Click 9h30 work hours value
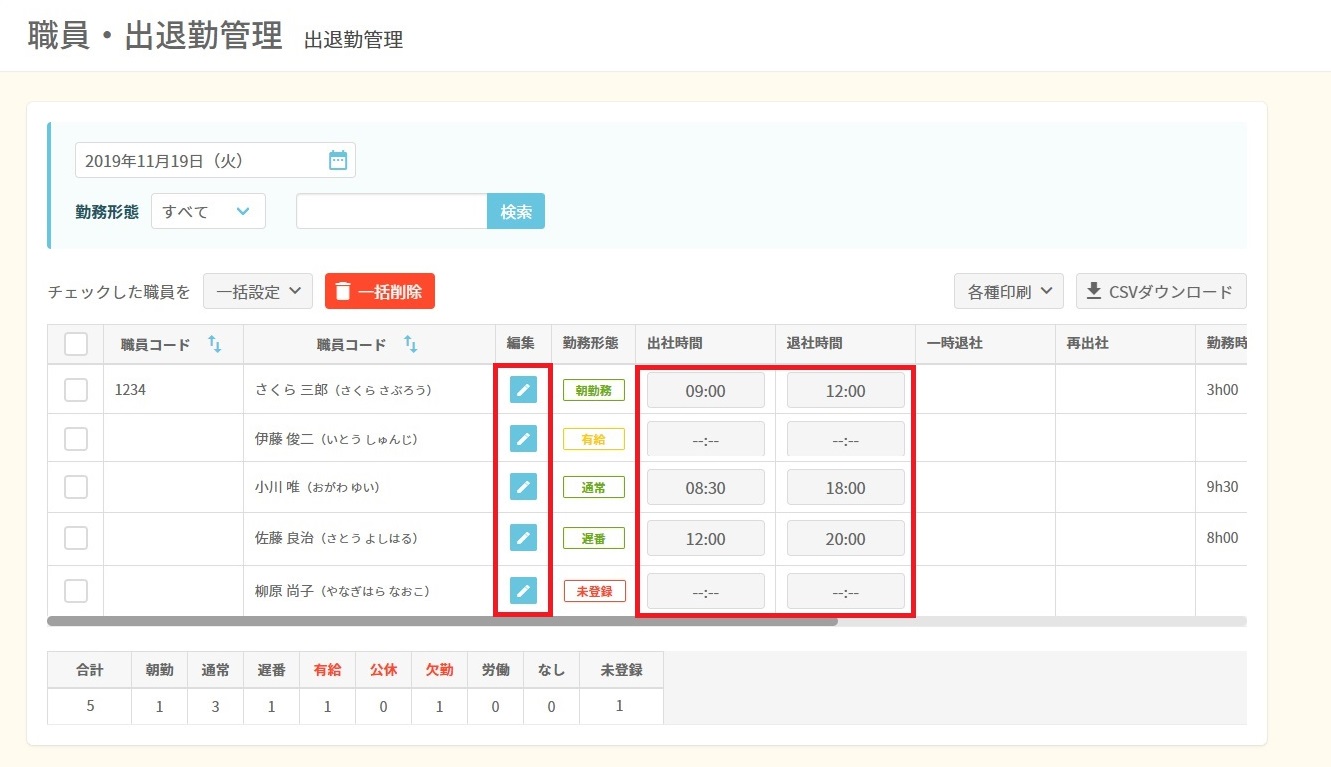The width and height of the screenshot is (1331, 767). [1223, 487]
